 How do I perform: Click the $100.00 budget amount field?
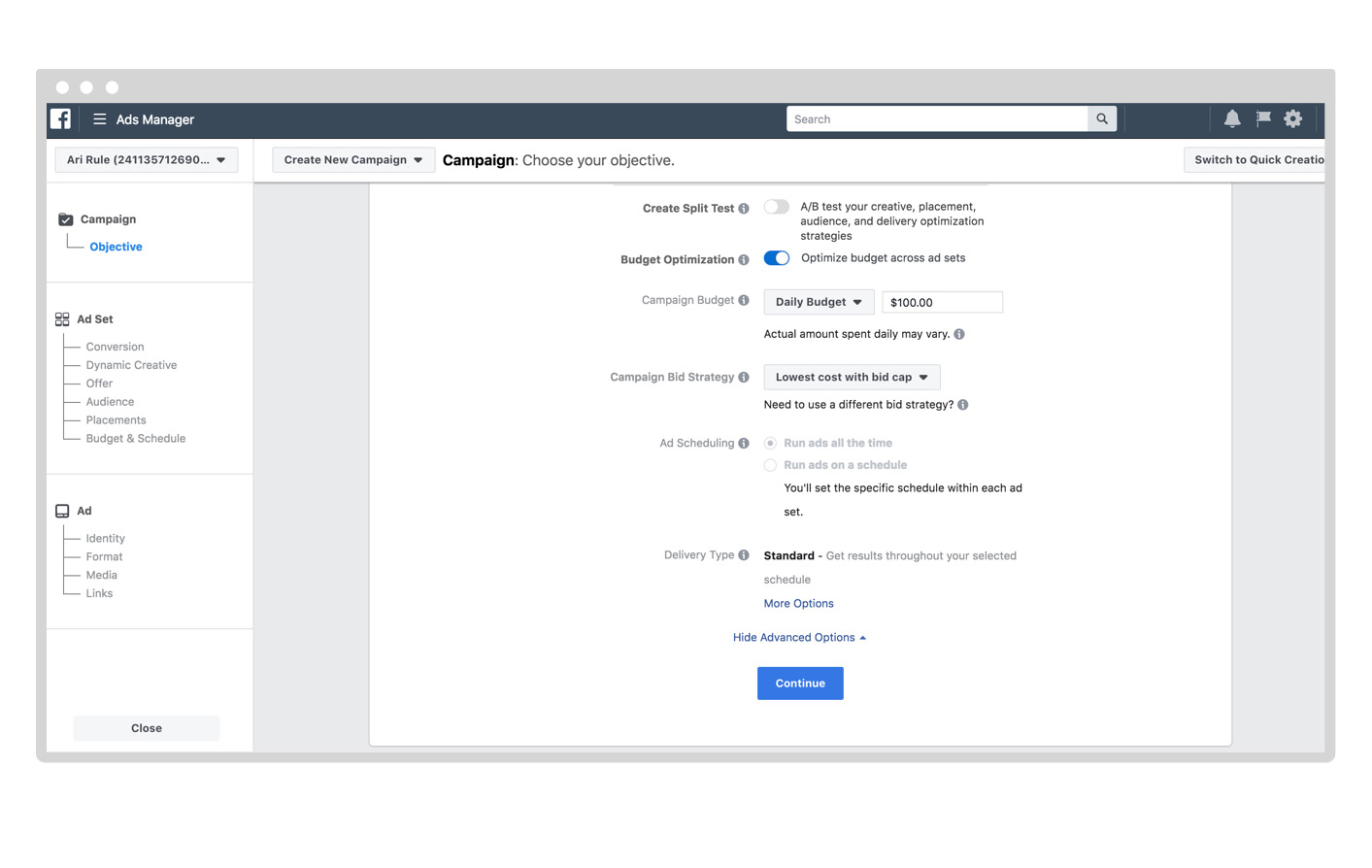[941, 303]
